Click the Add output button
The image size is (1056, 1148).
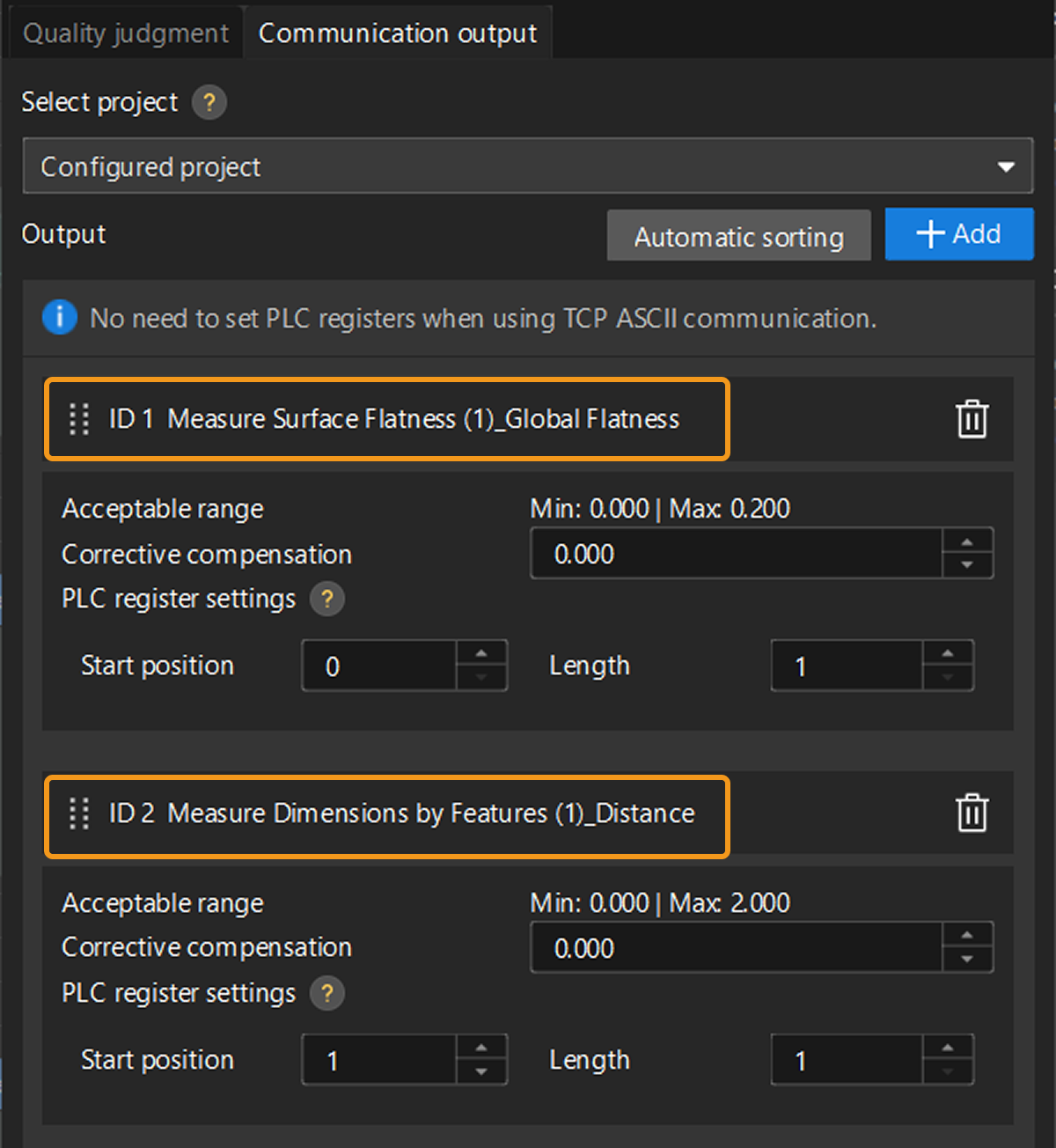958,234
